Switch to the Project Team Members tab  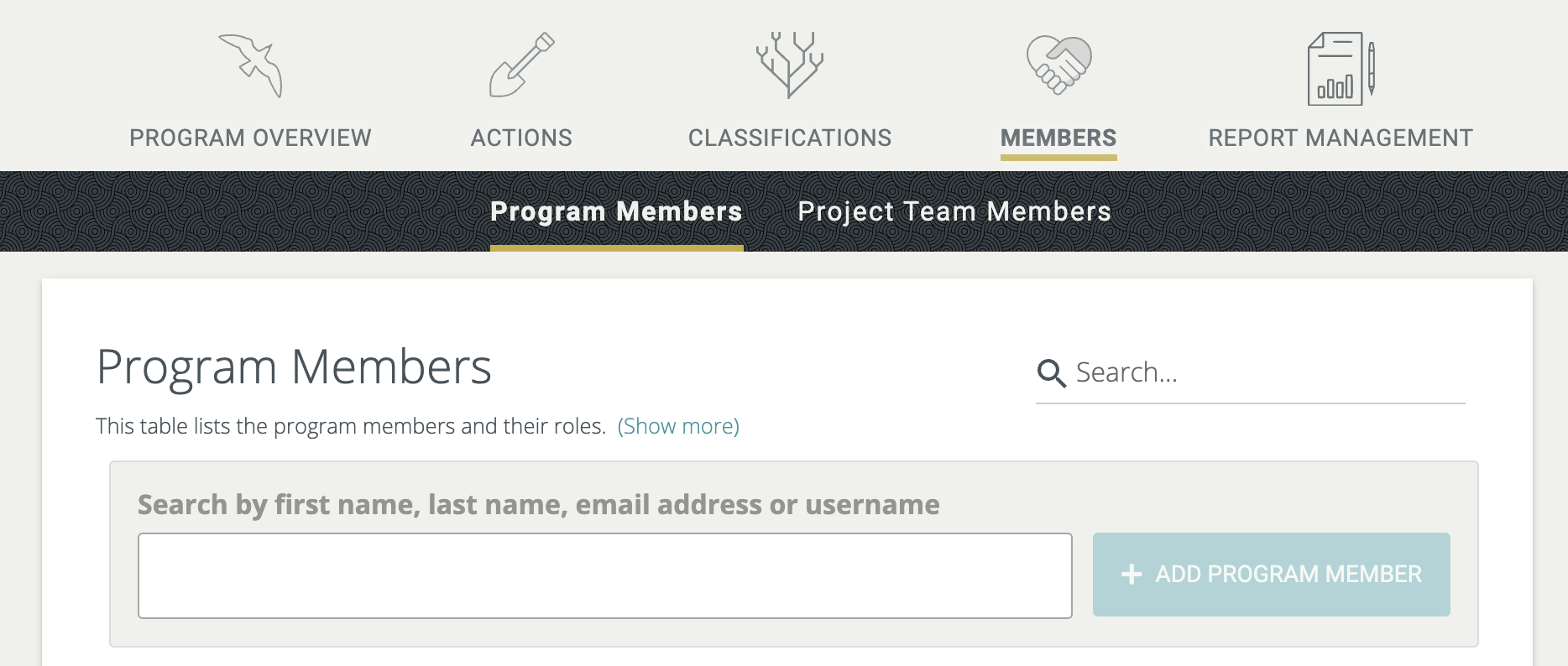[x=954, y=212]
